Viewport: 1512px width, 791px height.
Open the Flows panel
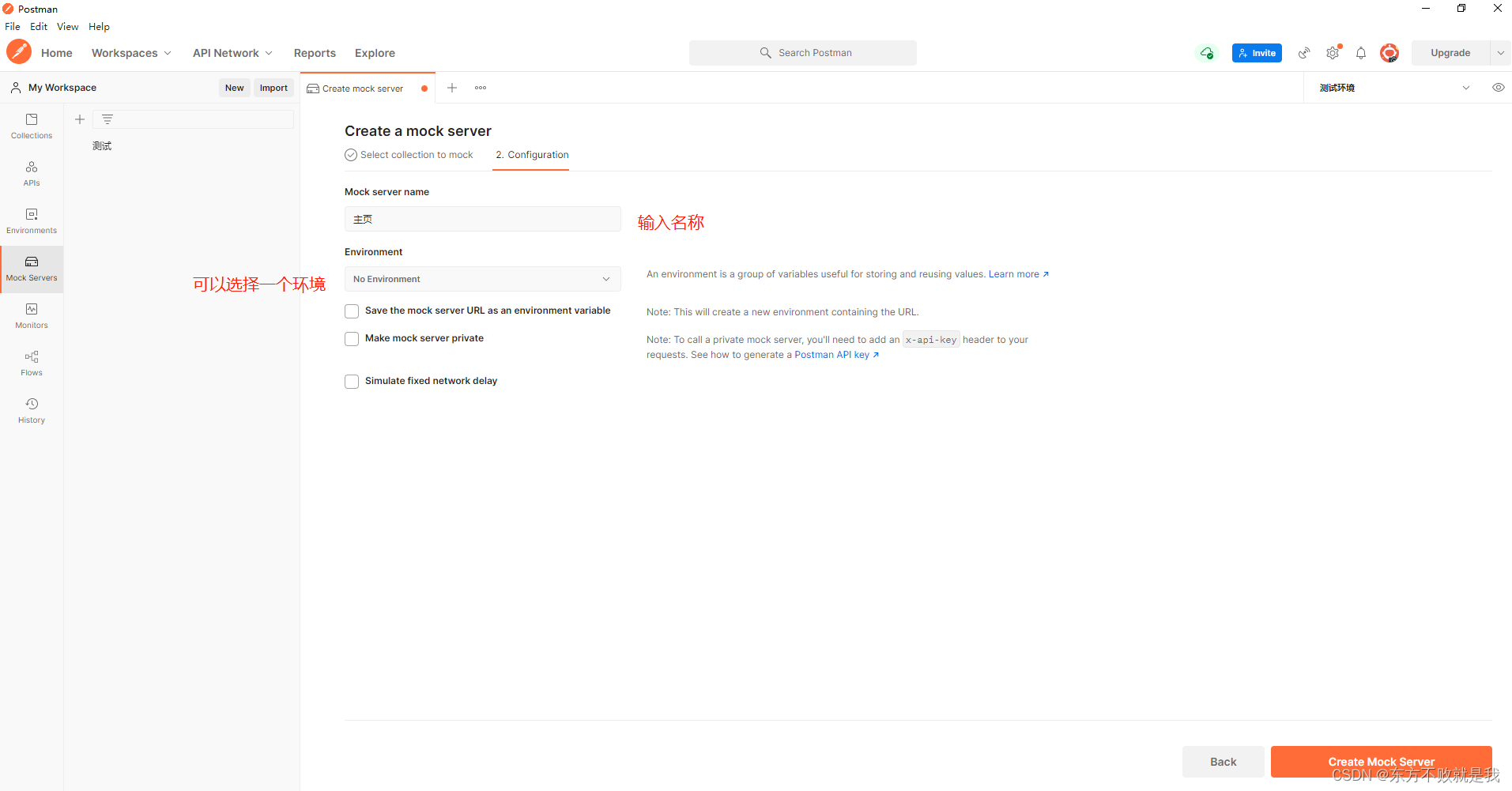pos(31,363)
